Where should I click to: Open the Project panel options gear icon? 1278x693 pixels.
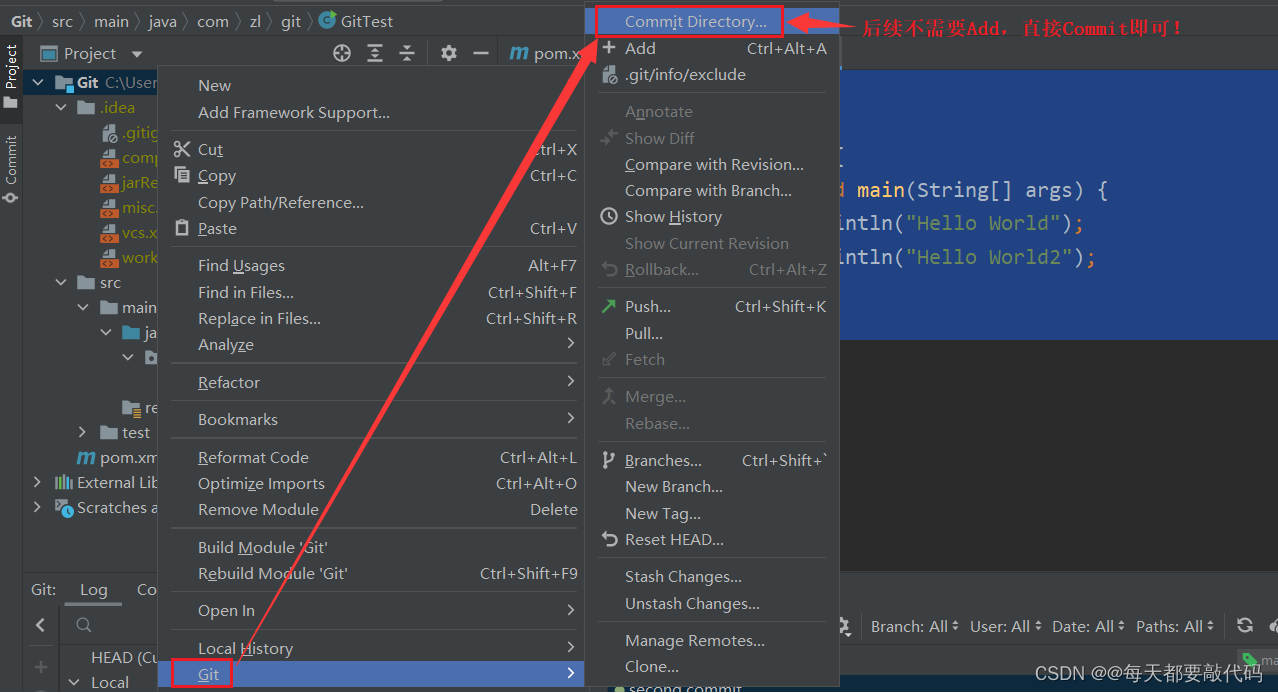point(448,53)
